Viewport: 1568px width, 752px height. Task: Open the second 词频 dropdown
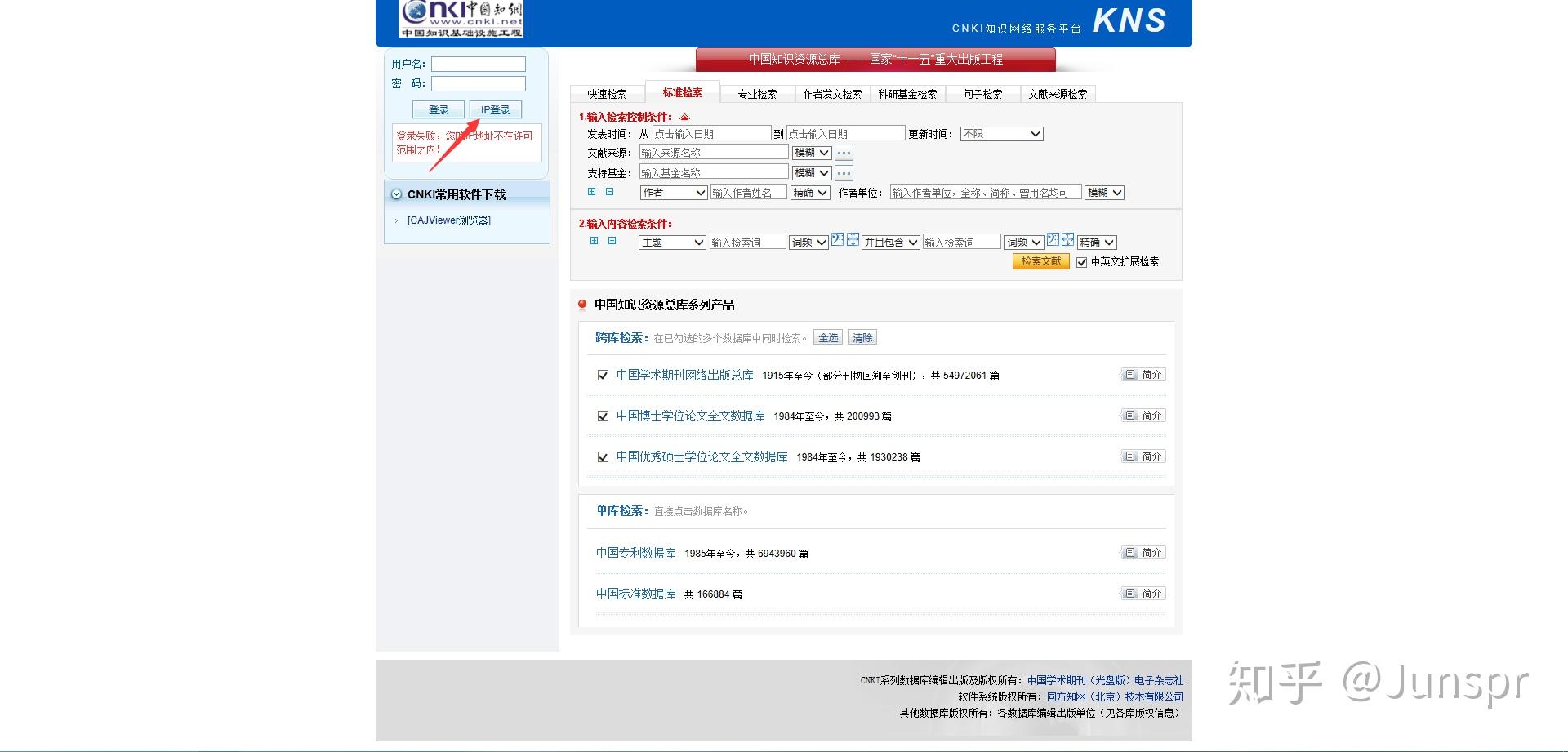click(x=1024, y=243)
